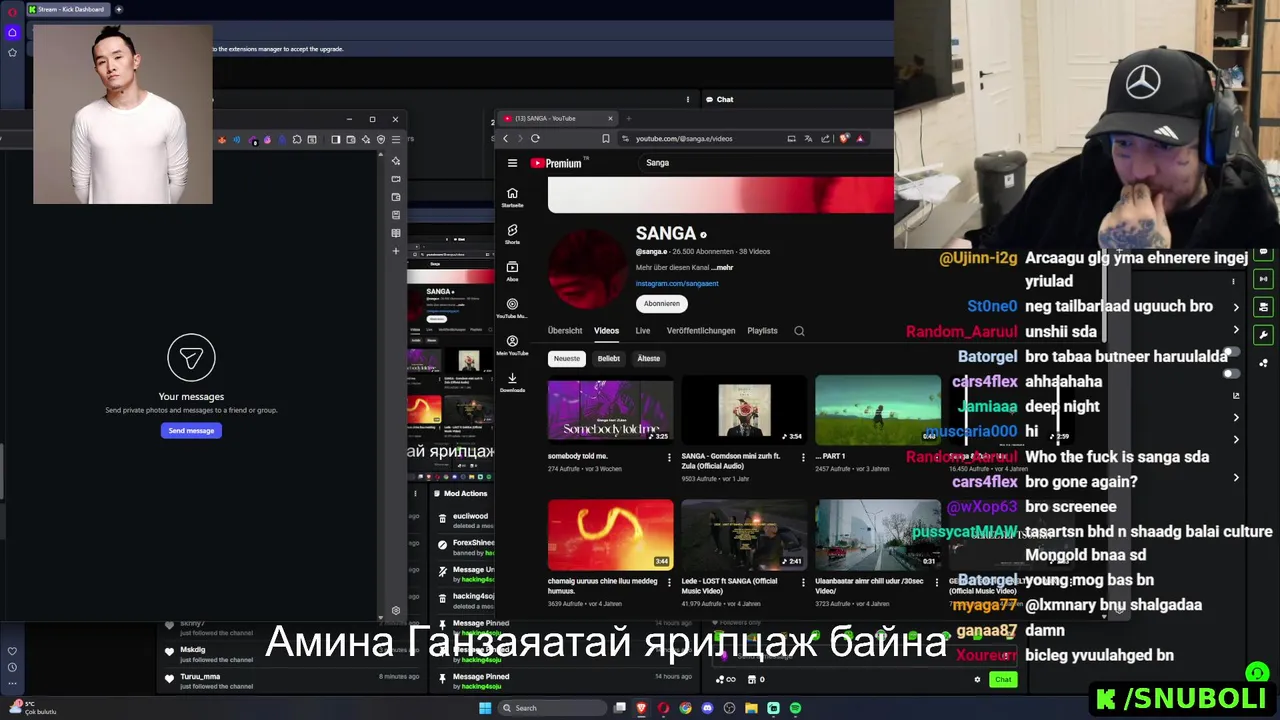The width and height of the screenshot is (1280, 720).
Task: Open instagram.com/sangaaent link
Action: (677, 283)
